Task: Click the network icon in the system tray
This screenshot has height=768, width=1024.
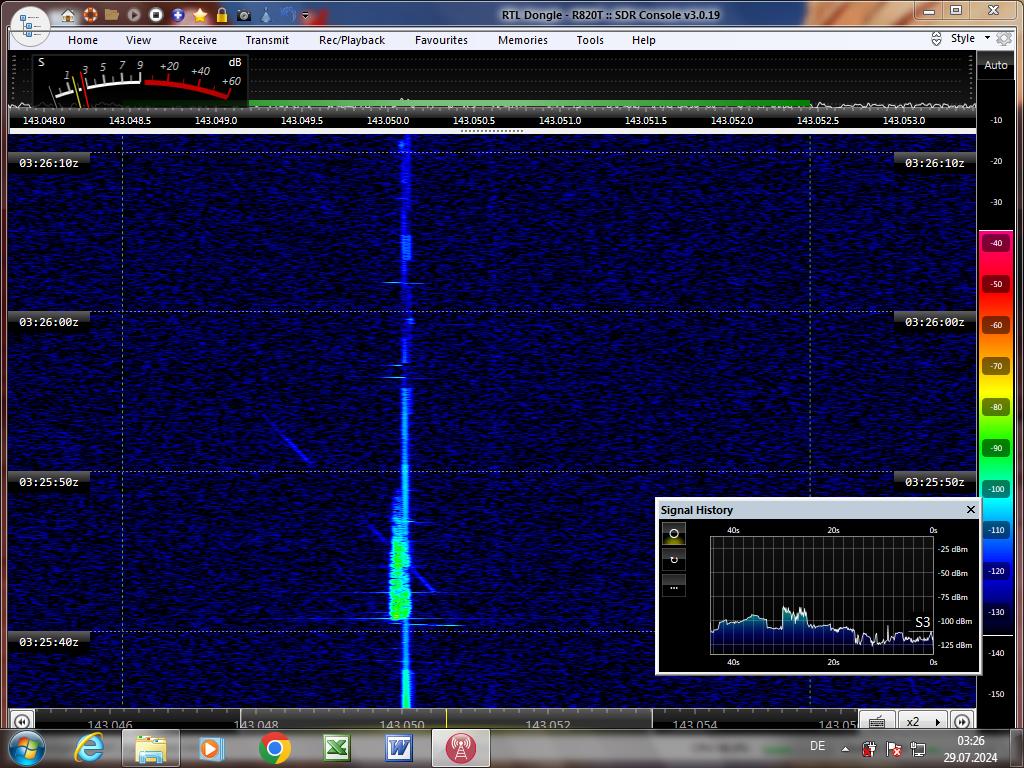Action: click(x=918, y=748)
